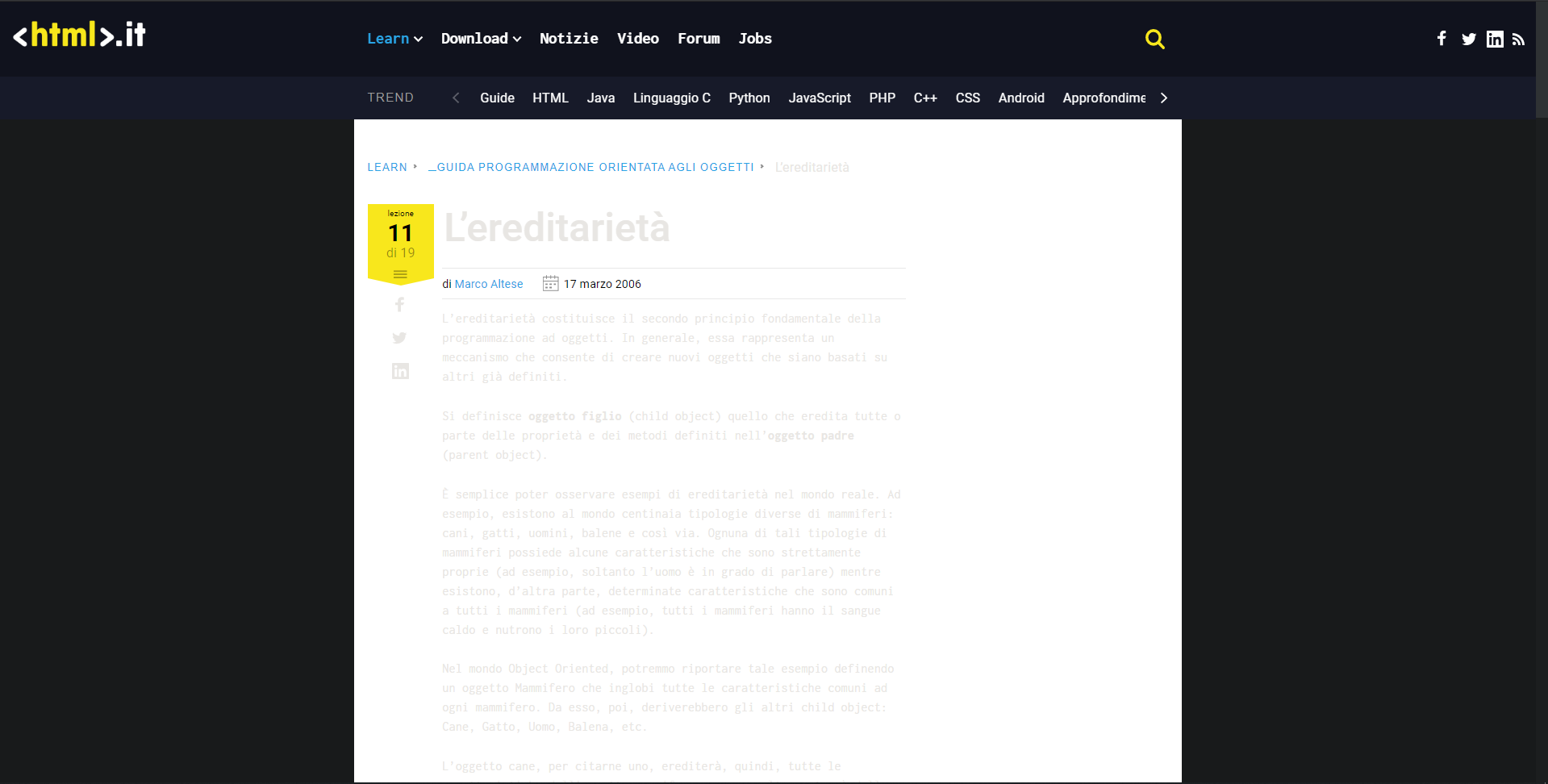Select Python trend topic

click(x=749, y=98)
